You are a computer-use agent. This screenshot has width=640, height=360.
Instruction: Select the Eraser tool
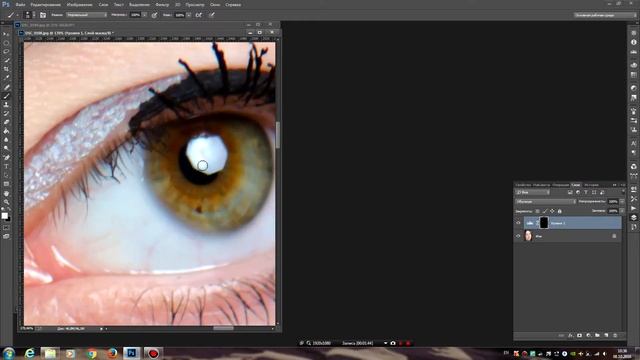[6, 122]
